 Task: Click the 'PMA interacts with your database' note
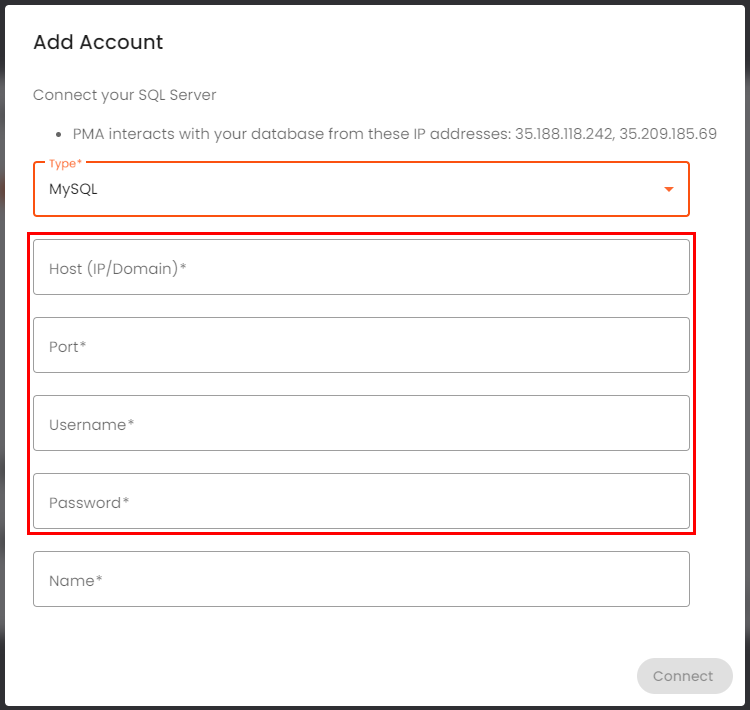(x=290, y=133)
